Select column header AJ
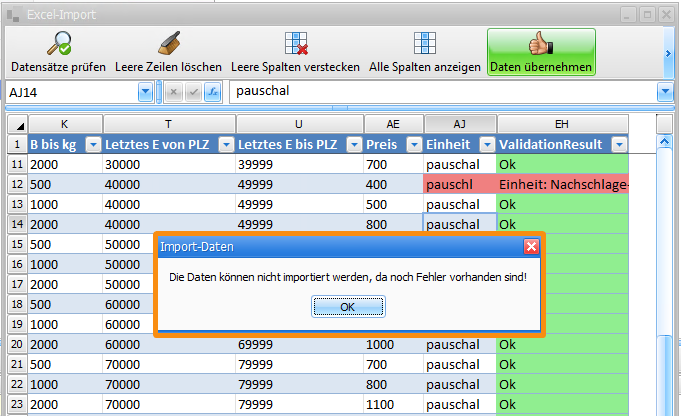This screenshot has height=416, width=681. (x=460, y=124)
